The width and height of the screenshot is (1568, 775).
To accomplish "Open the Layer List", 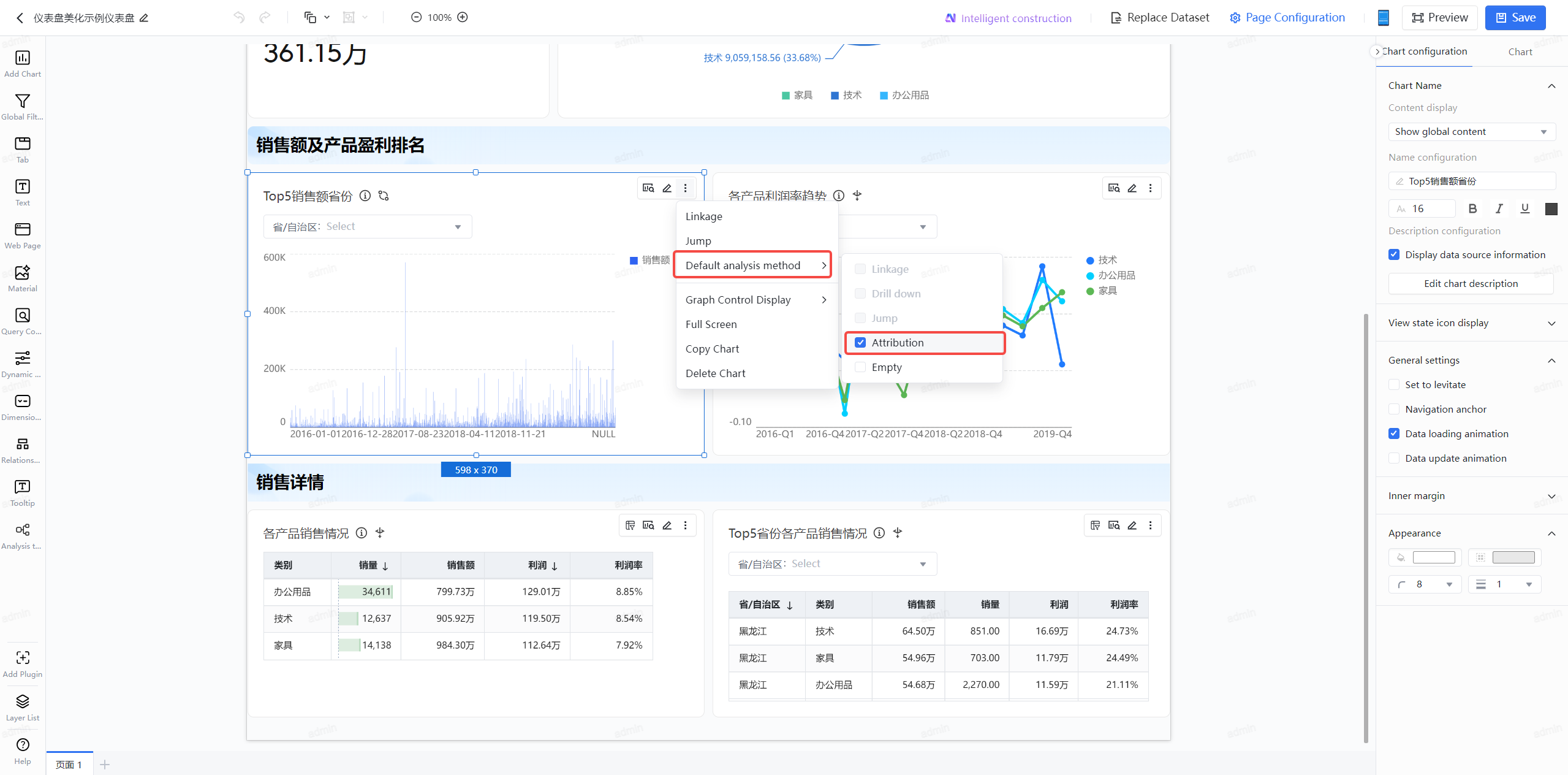I will pos(23,708).
